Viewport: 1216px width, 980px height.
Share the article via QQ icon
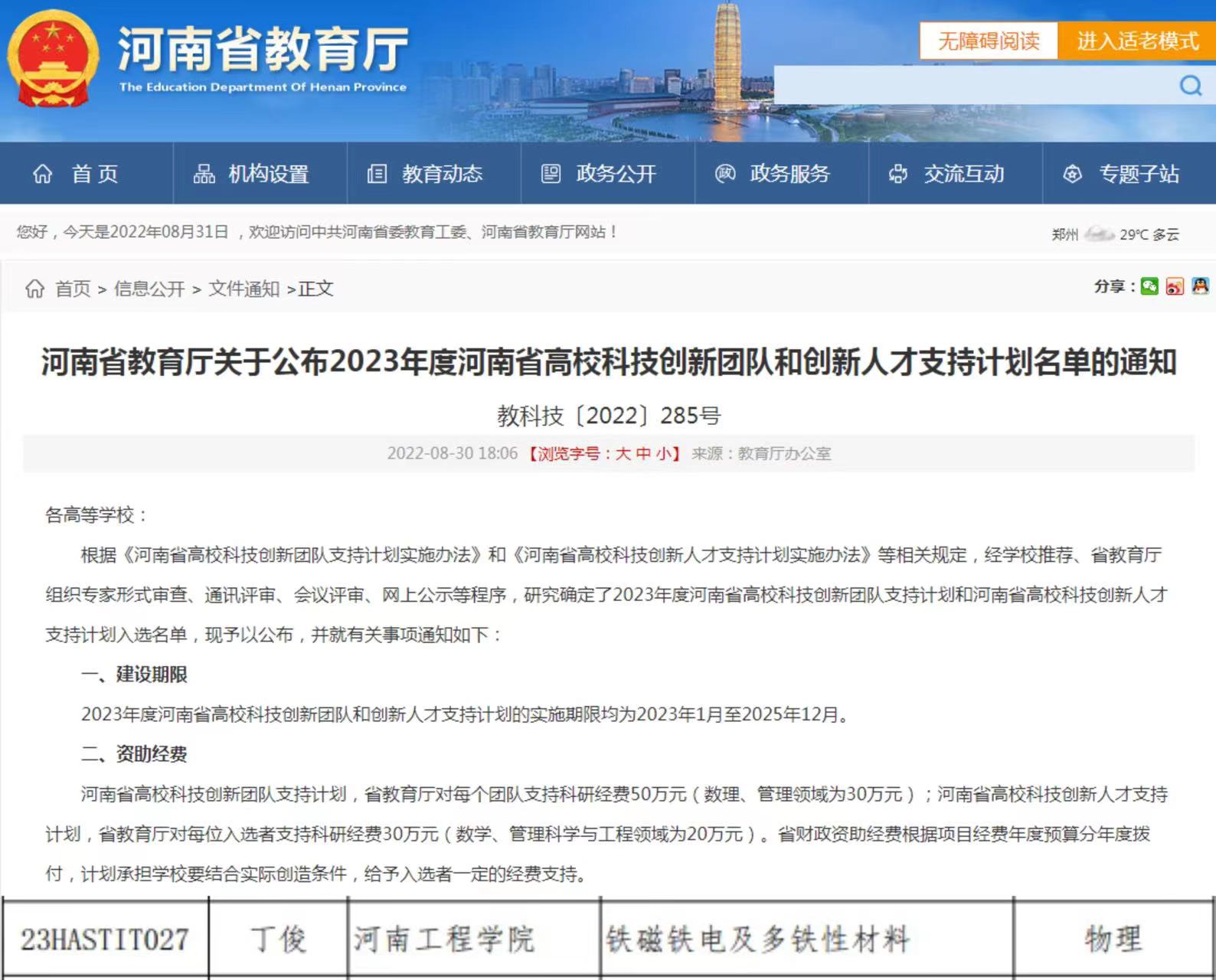tap(1200, 286)
